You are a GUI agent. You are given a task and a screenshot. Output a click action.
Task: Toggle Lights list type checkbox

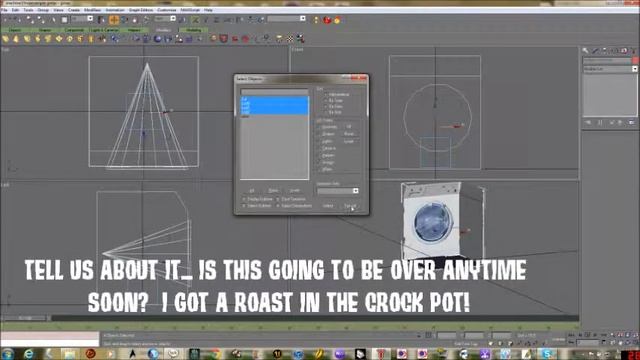pyautogui.click(x=325, y=141)
